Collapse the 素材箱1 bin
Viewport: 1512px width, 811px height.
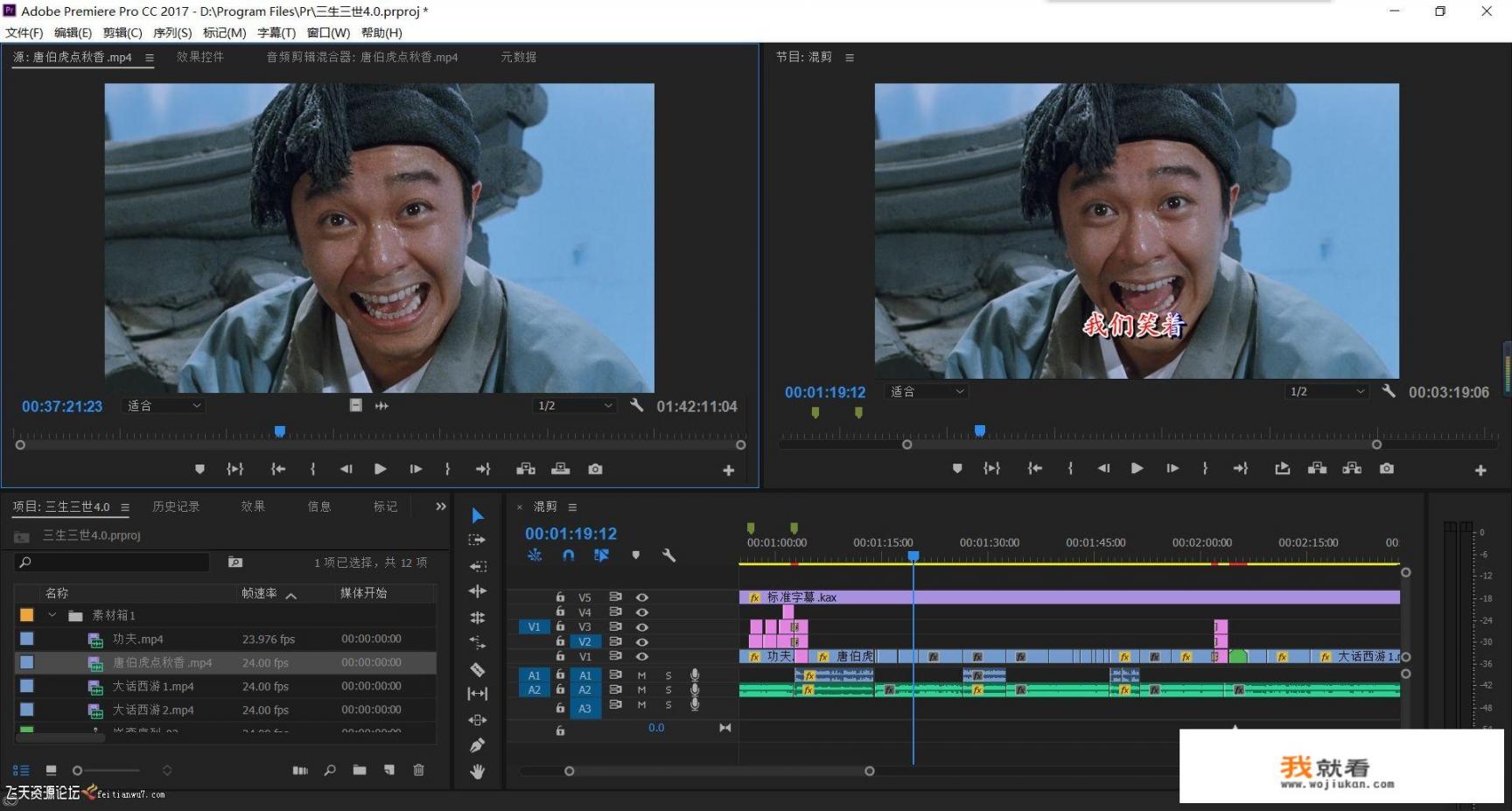52,615
